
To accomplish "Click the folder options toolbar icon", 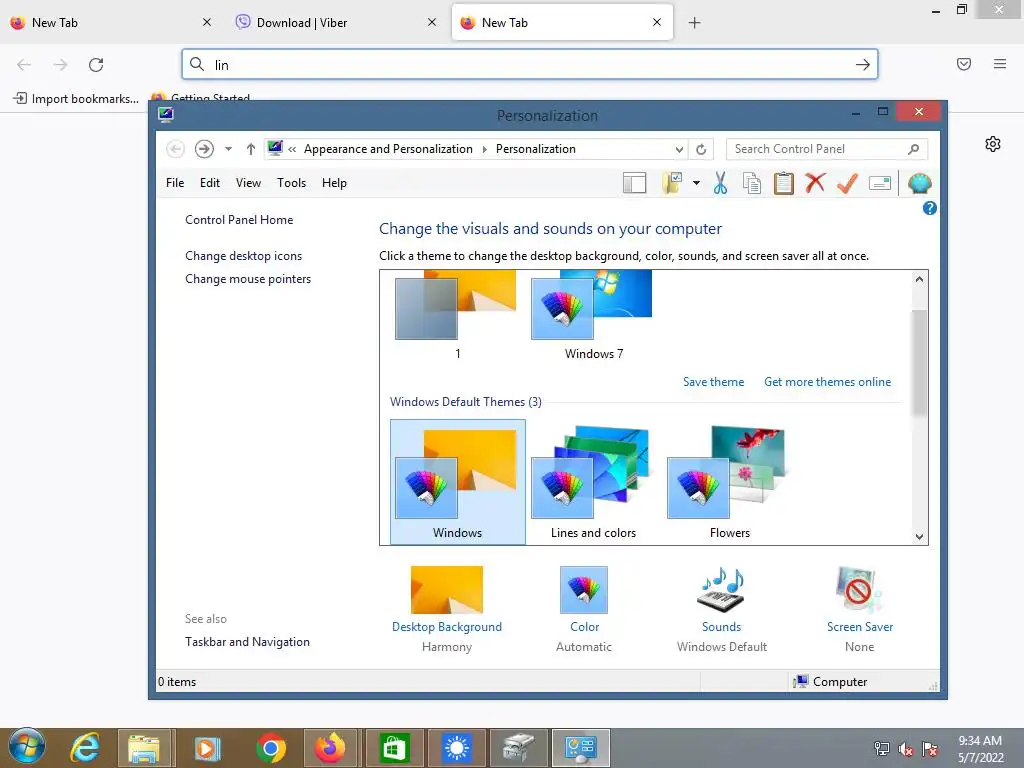I will point(671,184).
